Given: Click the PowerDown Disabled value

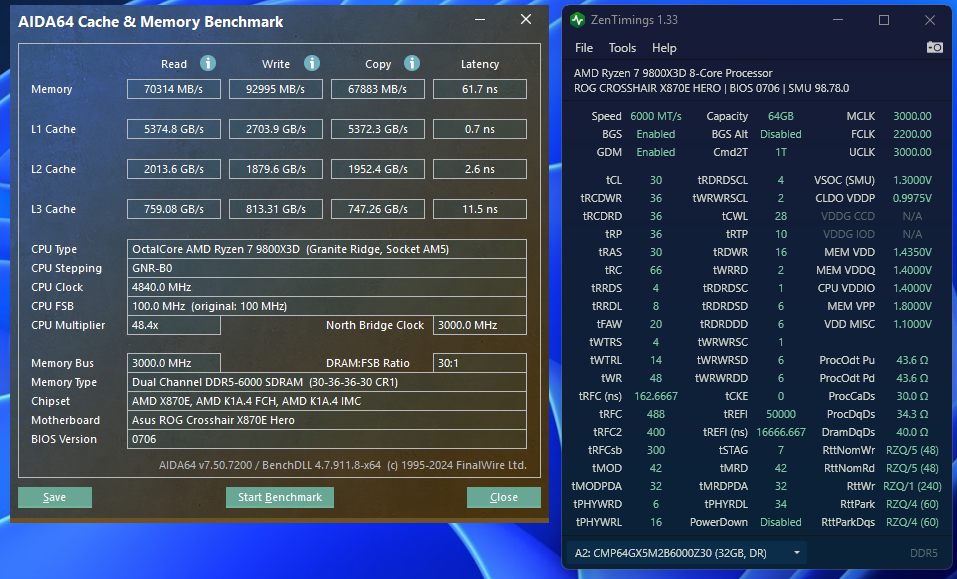Looking at the screenshot, I should click(781, 522).
